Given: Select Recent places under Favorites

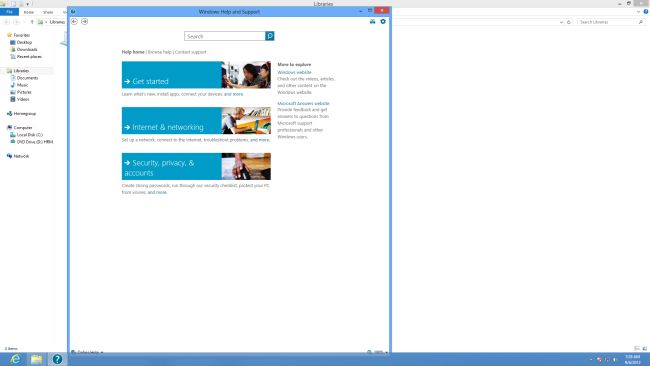Looking at the screenshot, I should pyautogui.click(x=26, y=56).
